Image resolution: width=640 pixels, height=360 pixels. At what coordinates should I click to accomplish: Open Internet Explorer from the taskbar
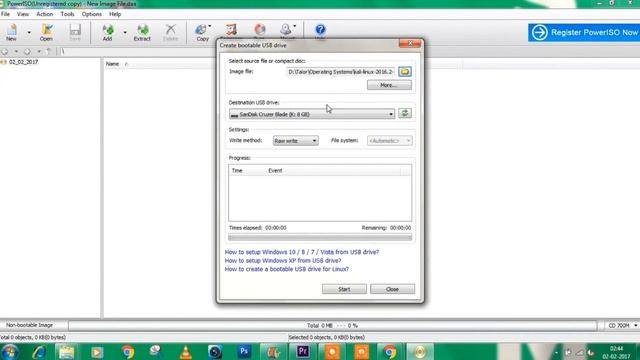click(x=39, y=352)
